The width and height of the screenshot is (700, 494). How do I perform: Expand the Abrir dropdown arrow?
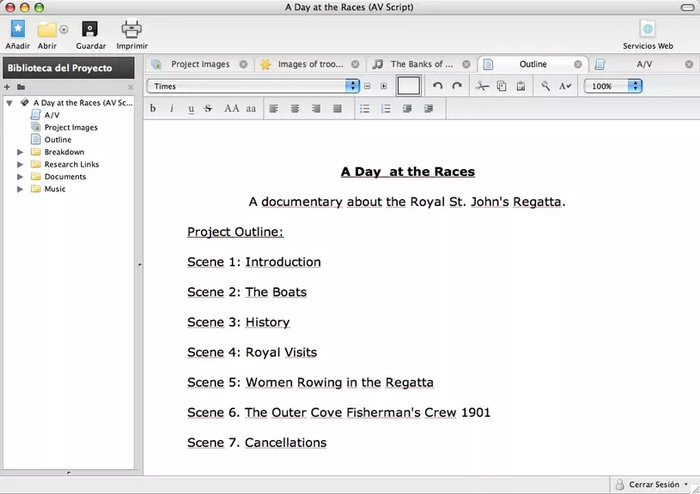[x=64, y=29]
